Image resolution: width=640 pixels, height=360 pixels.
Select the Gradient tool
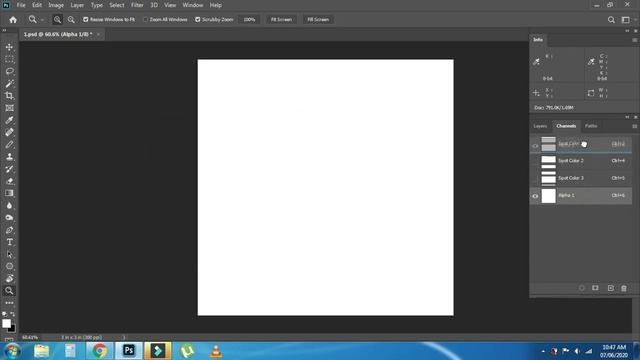pos(9,193)
